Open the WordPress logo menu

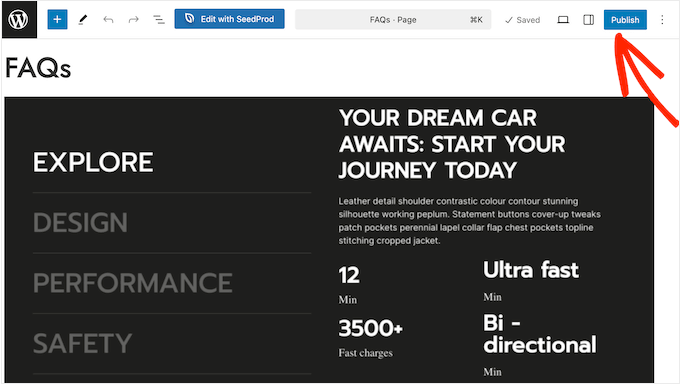19,20
